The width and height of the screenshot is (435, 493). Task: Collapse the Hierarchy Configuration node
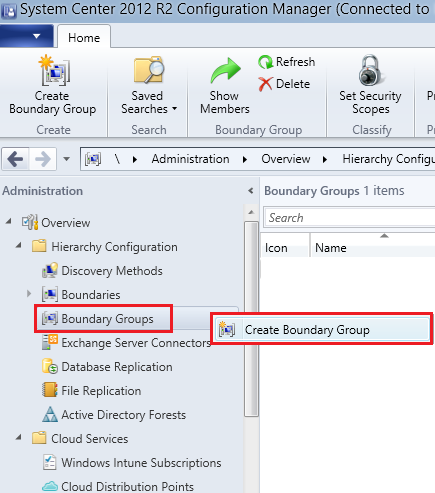click(19, 246)
